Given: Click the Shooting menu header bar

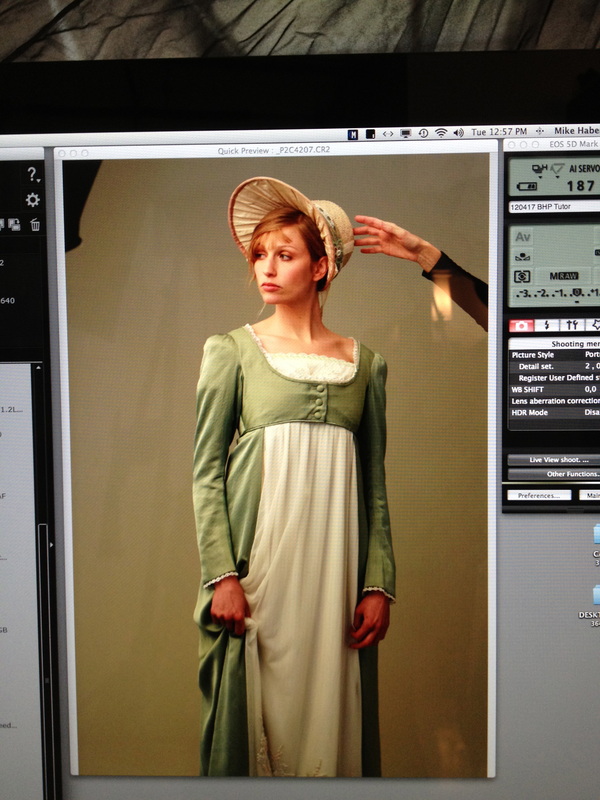Looking at the screenshot, I should [x=555, y=343].
